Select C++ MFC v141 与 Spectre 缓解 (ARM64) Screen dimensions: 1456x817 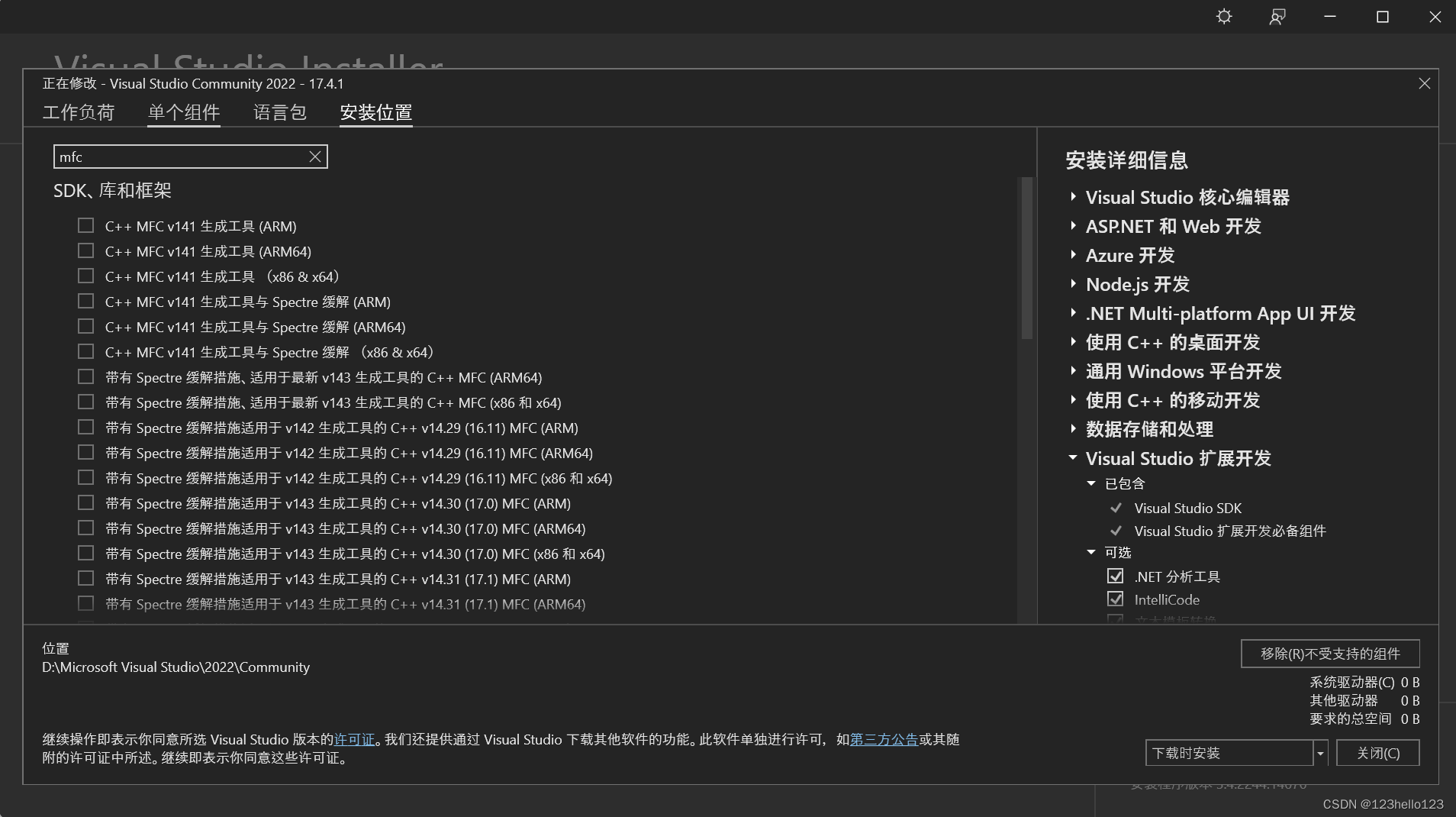pyautogui.click(x=85, y=326)
